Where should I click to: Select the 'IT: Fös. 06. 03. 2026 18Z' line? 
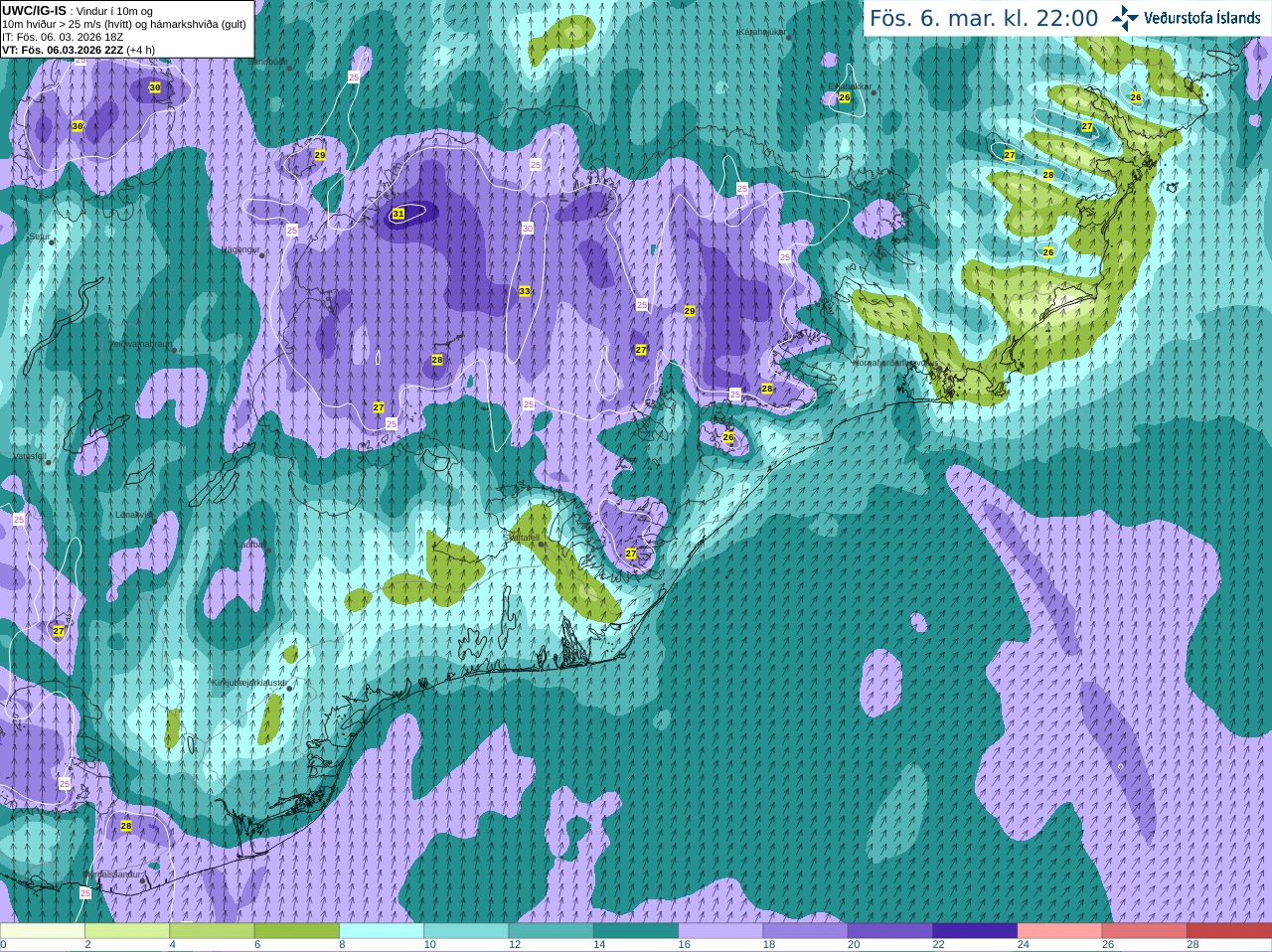click(x=63, y=37)
